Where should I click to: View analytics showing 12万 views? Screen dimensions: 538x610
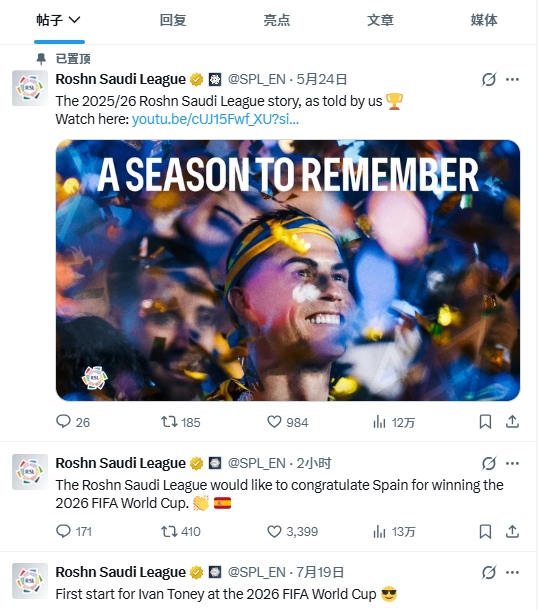click(394, 422)
